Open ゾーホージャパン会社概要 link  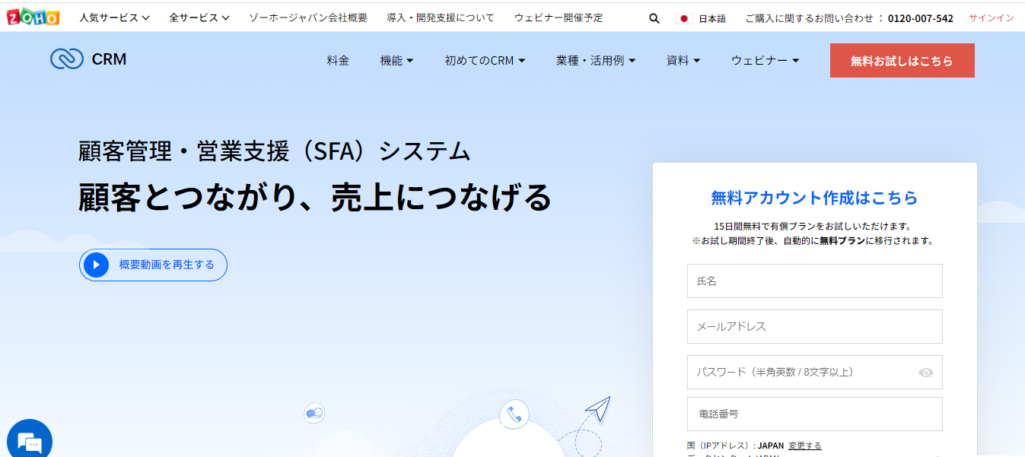click(308, 18)
